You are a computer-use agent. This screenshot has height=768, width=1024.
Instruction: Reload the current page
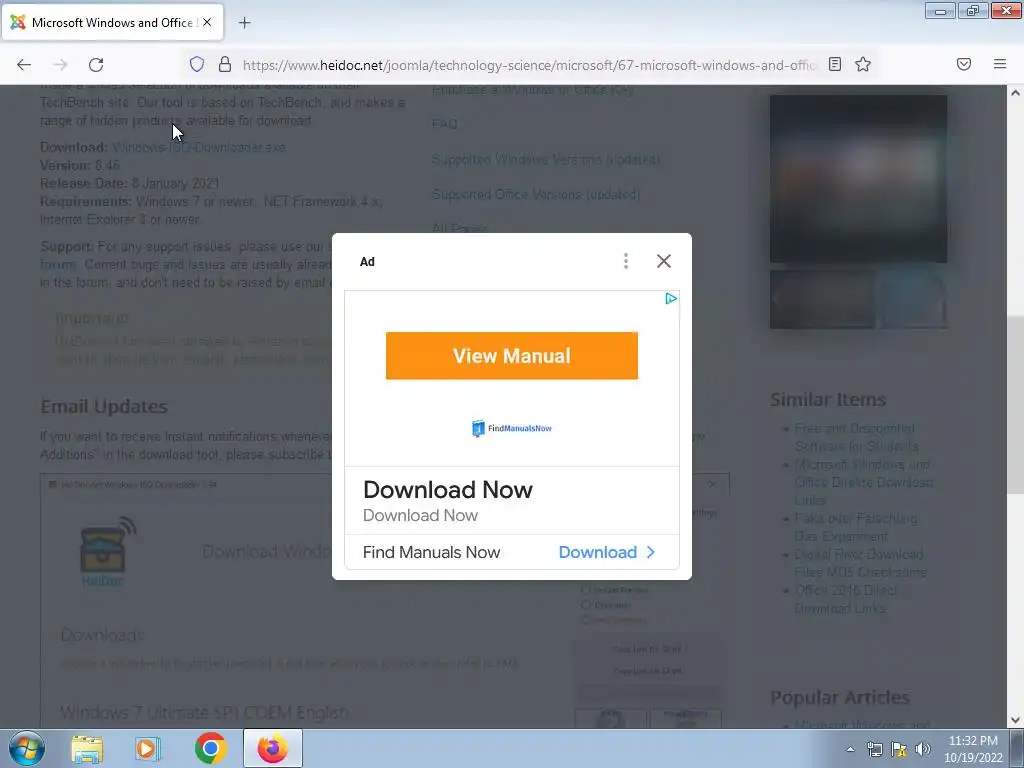point(96,65)
